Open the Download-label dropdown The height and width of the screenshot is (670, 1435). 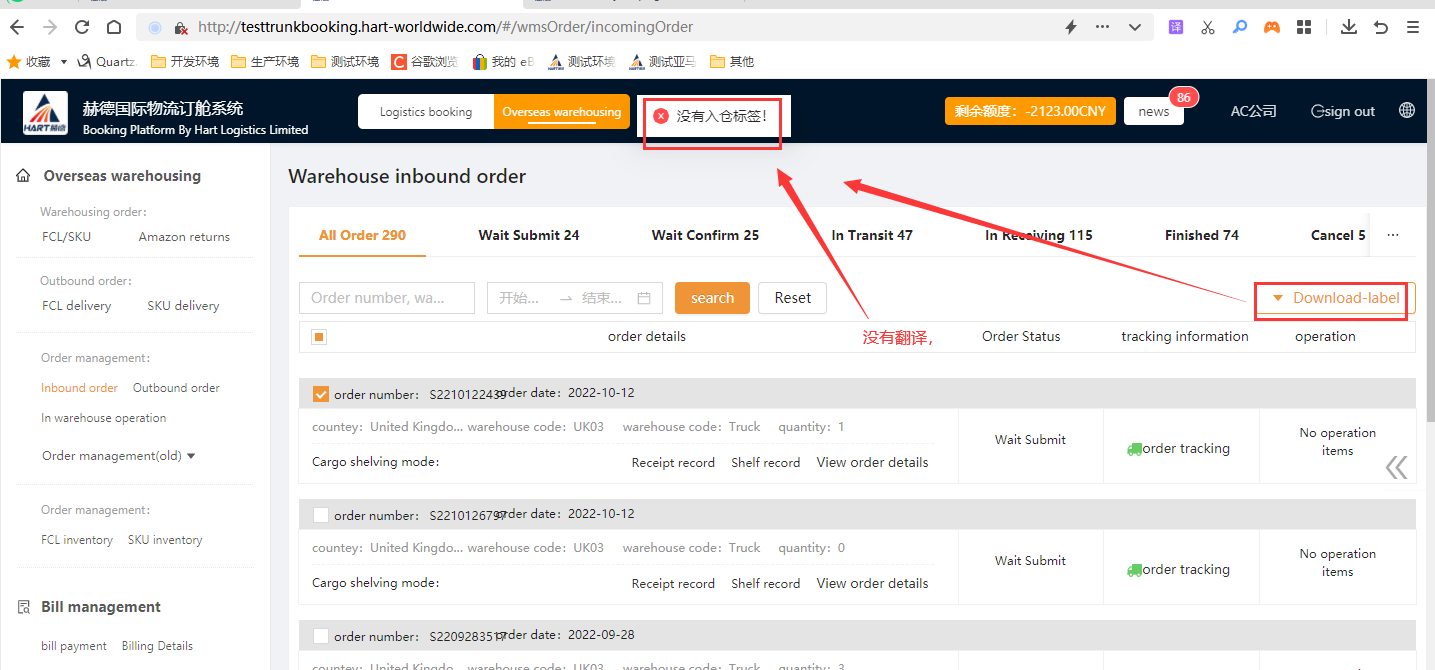click(x=1335, y=298)
